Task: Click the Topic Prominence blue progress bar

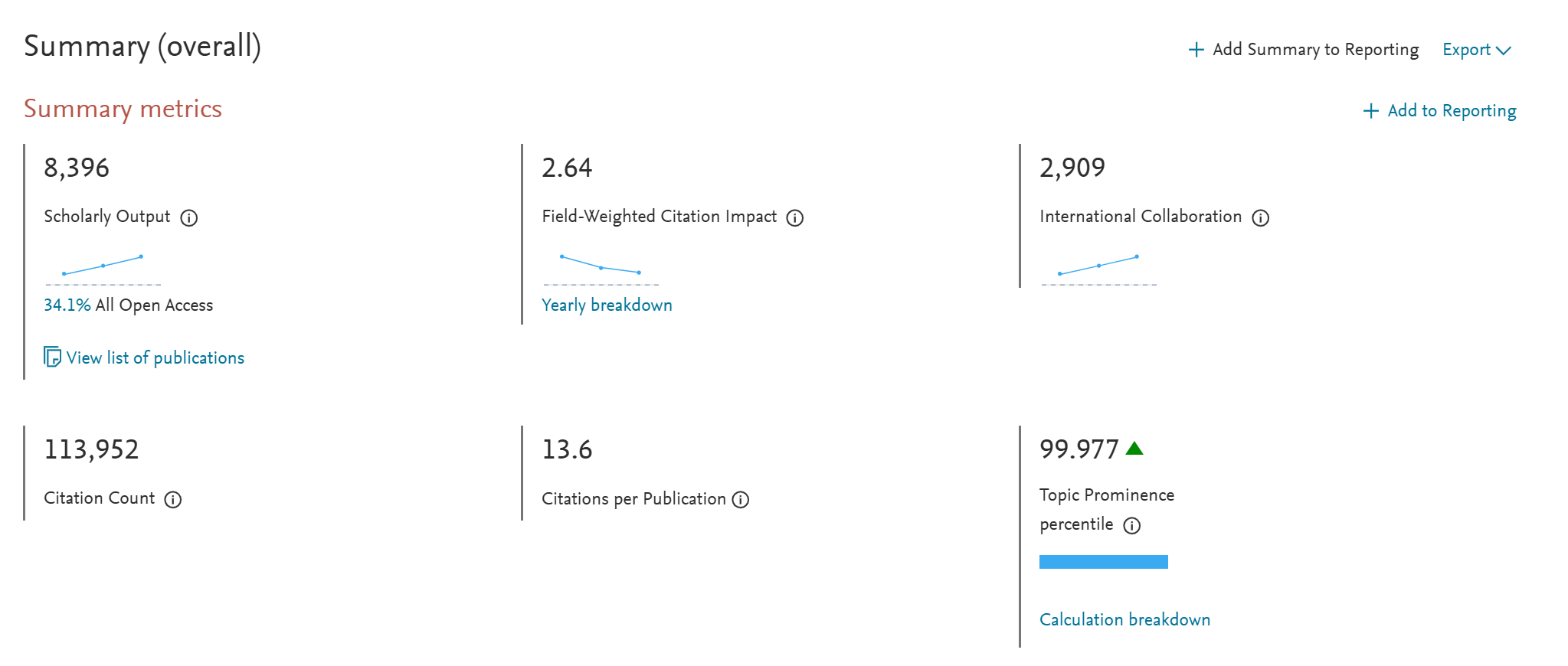Action: coord(1104,562)
